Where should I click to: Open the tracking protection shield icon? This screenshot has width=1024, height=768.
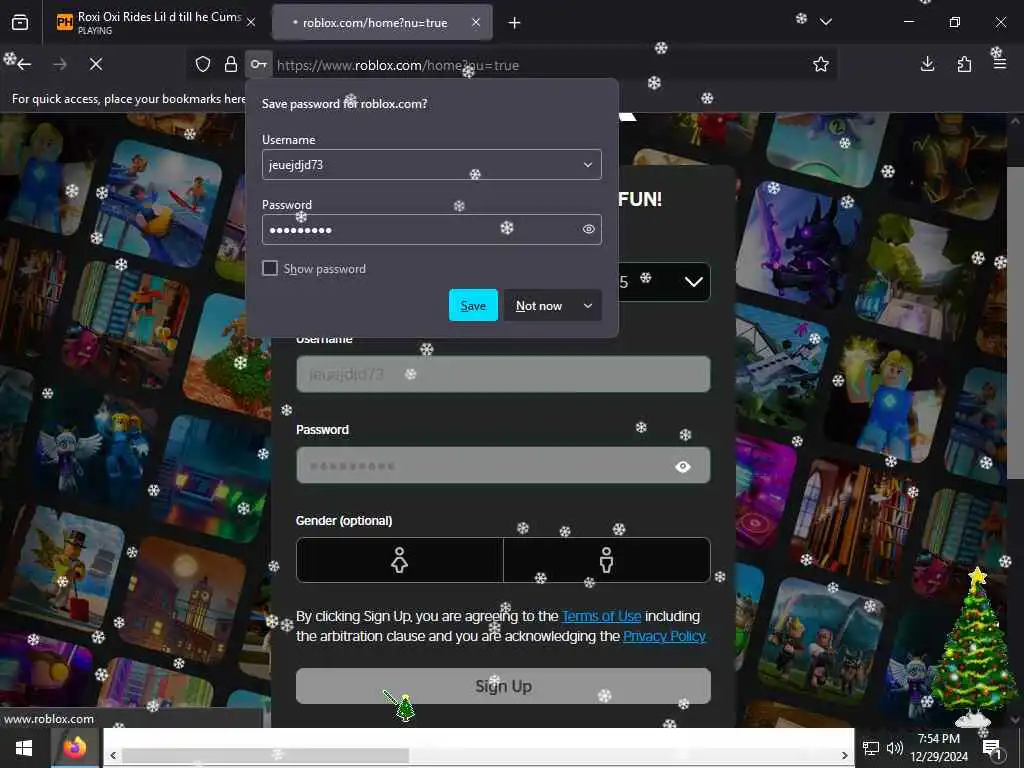203,64
